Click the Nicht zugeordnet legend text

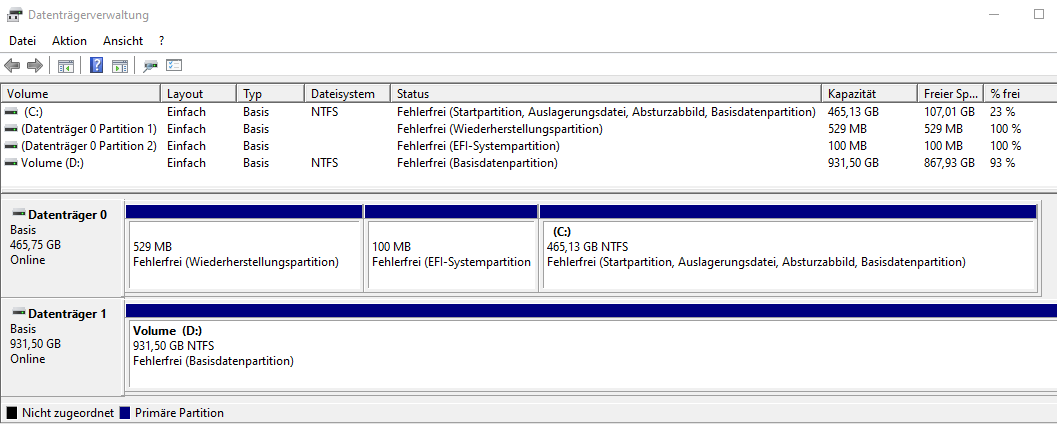point(67,413)
